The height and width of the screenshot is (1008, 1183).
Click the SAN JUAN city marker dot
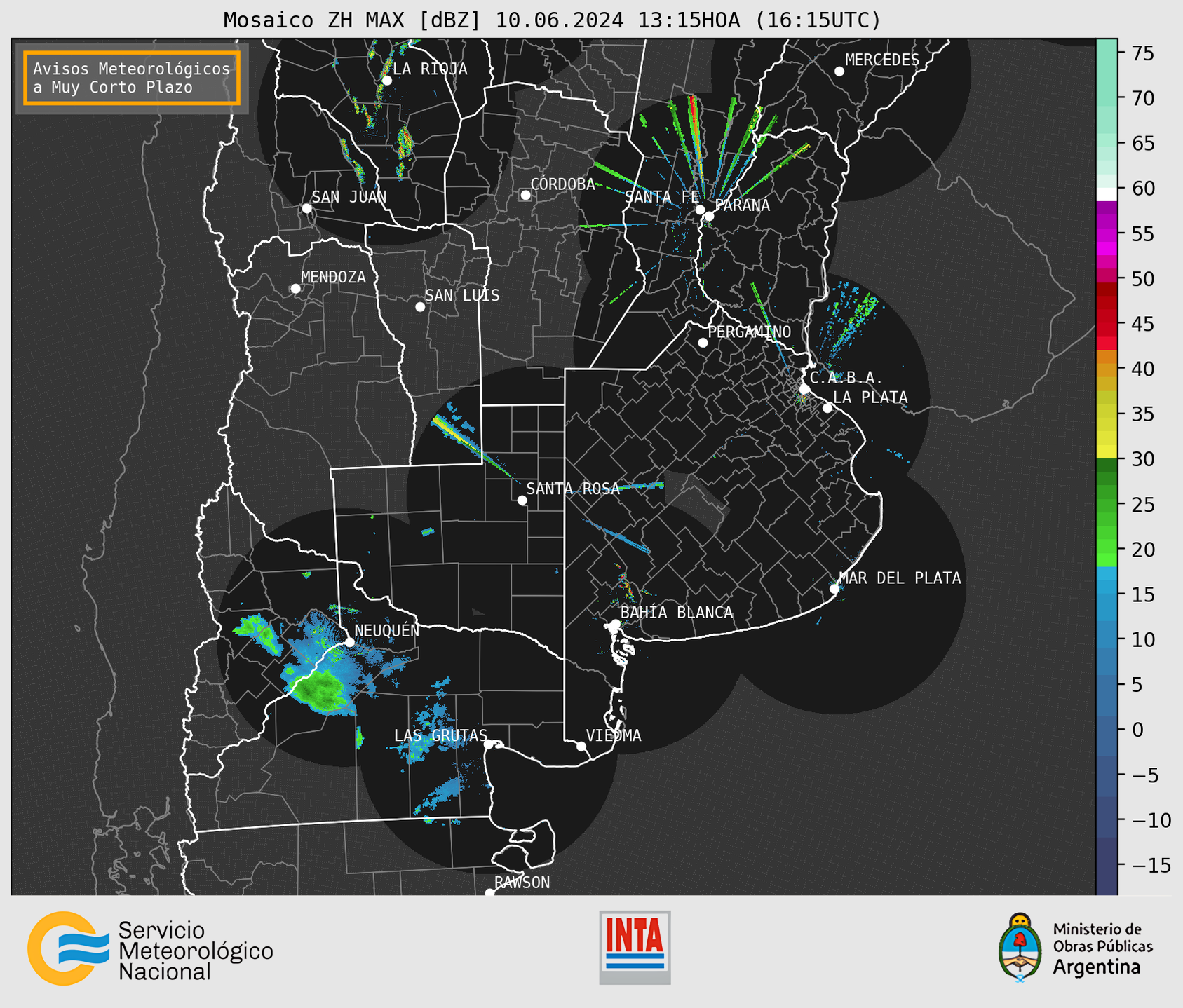(x=306, y=208)
